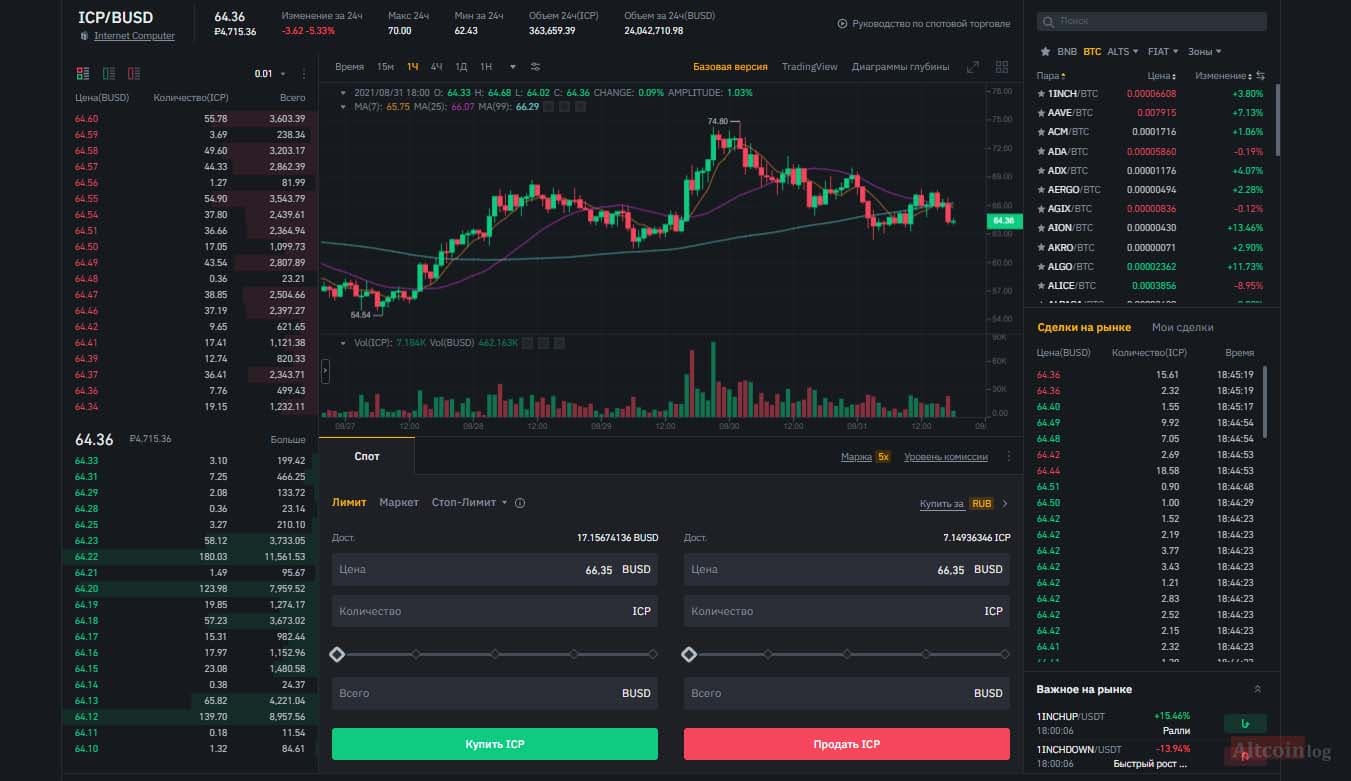The image size is (1351, 781).
Task: Expand chart to fullscreen
Action: coord(972,67)
